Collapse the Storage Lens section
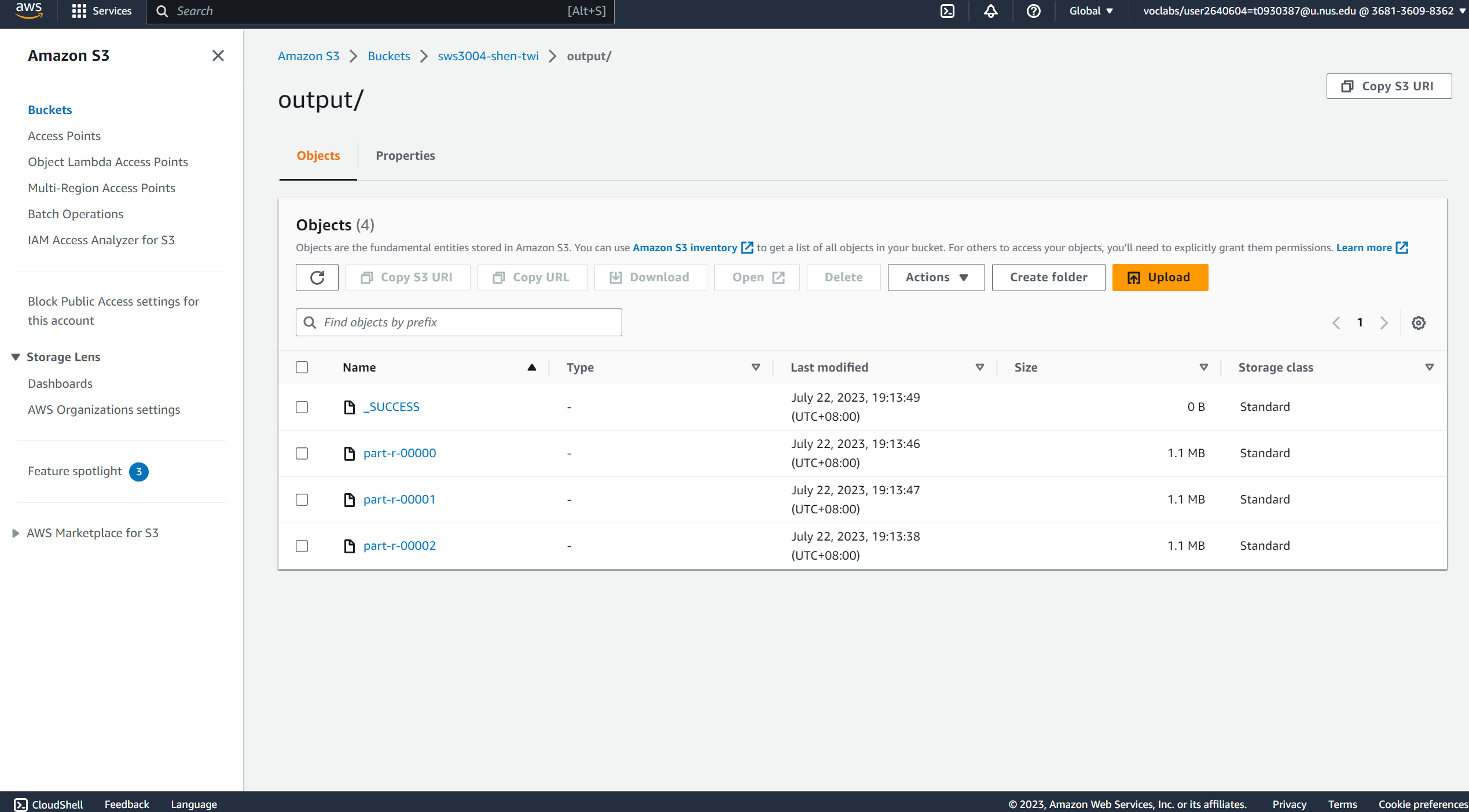1469x812 pixels. pos(16,357)
